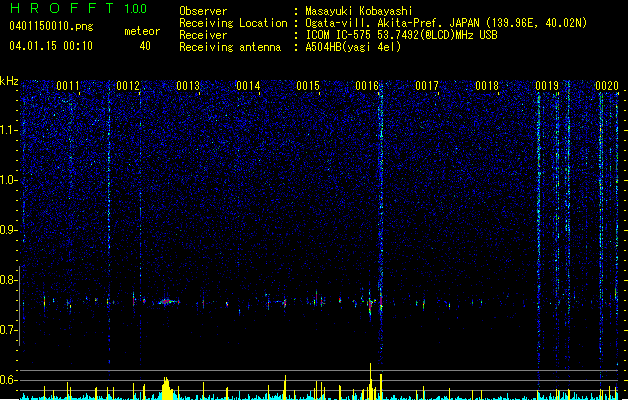This screenshot has width=629, height=400.
Task: Click the 'Receiver' field label
Action: [203, 35]
